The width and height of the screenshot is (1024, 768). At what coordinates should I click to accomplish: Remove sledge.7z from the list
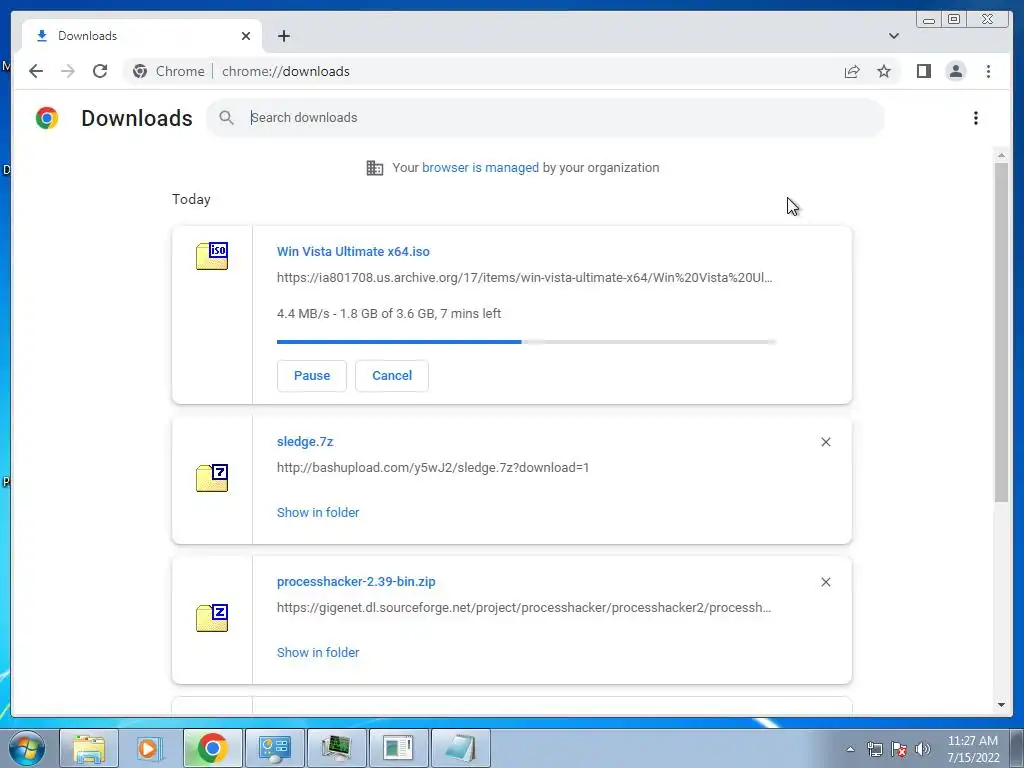tap(825, 442)
